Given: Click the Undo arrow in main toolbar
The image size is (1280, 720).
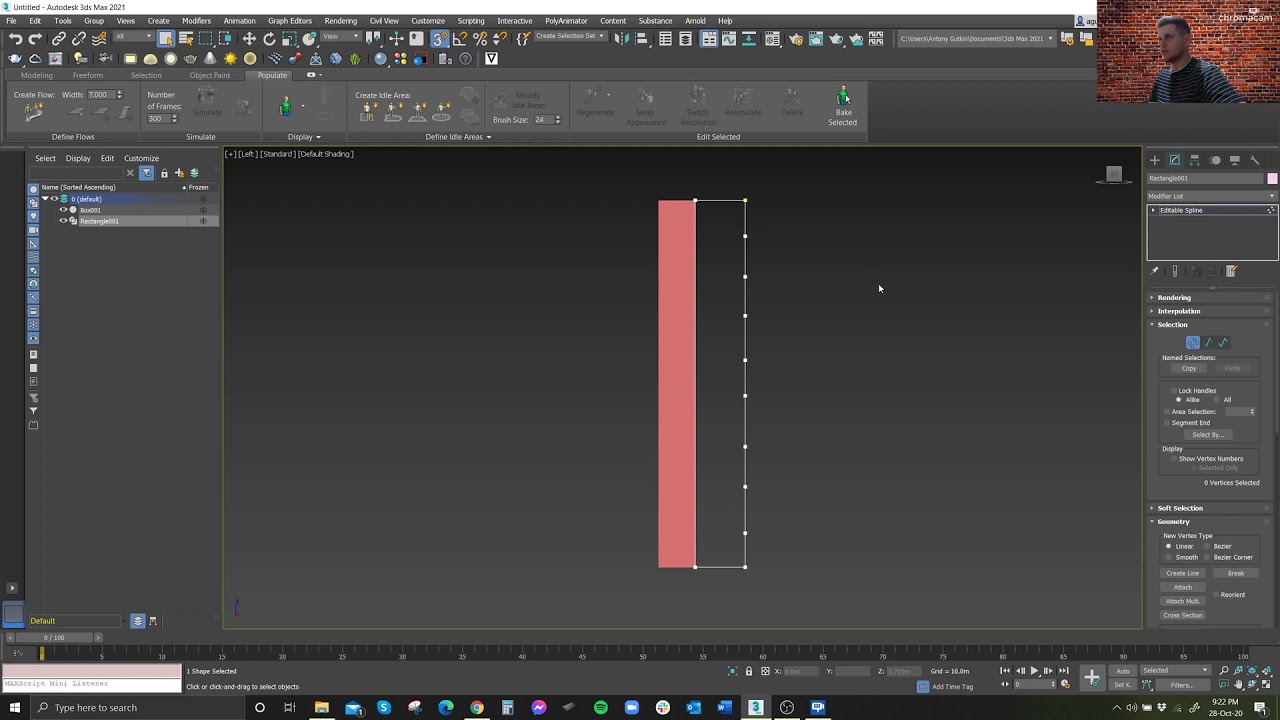Looking at the screenshot, I should 15,39.
